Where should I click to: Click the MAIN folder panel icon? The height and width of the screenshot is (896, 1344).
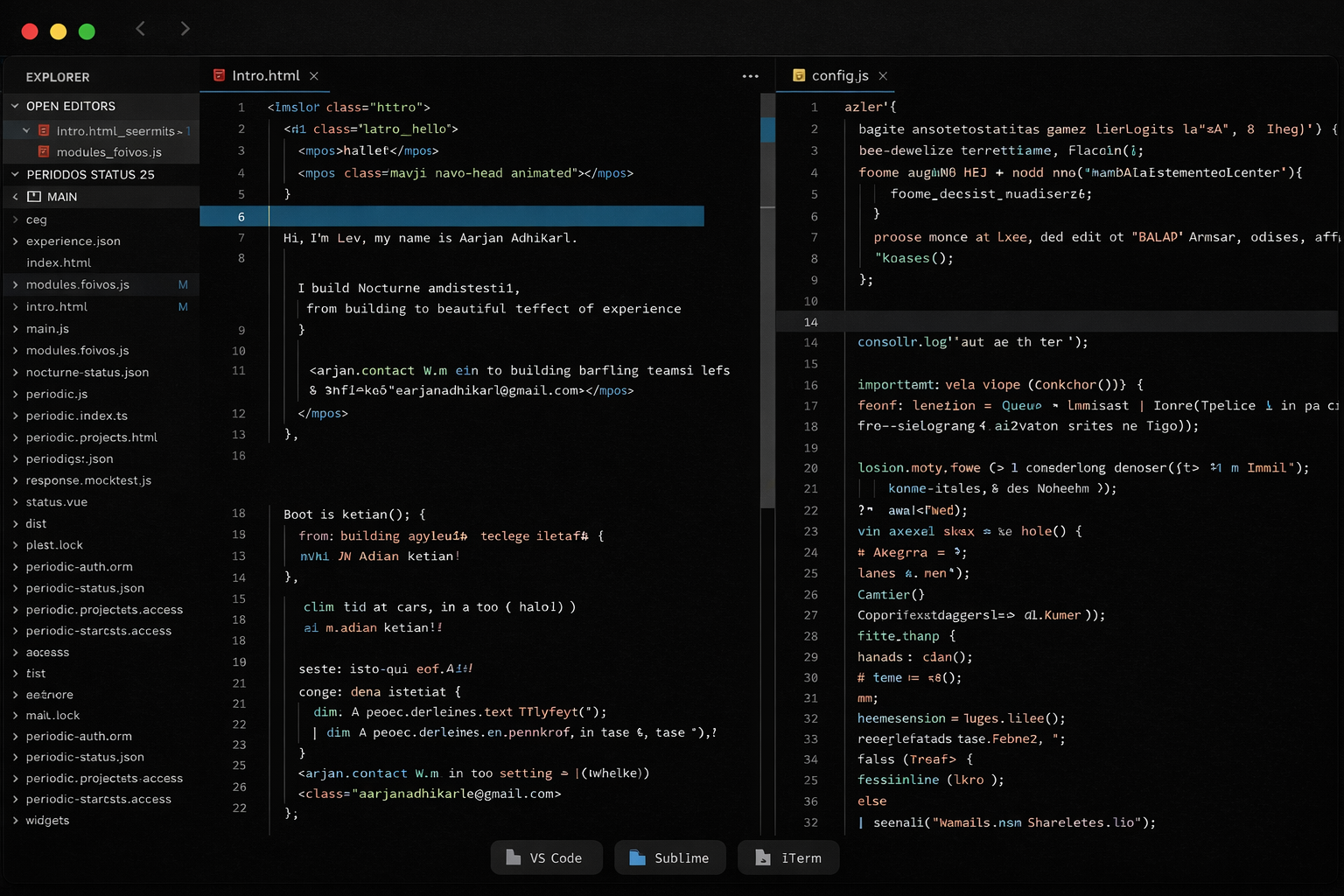click(x=34, y=197)
